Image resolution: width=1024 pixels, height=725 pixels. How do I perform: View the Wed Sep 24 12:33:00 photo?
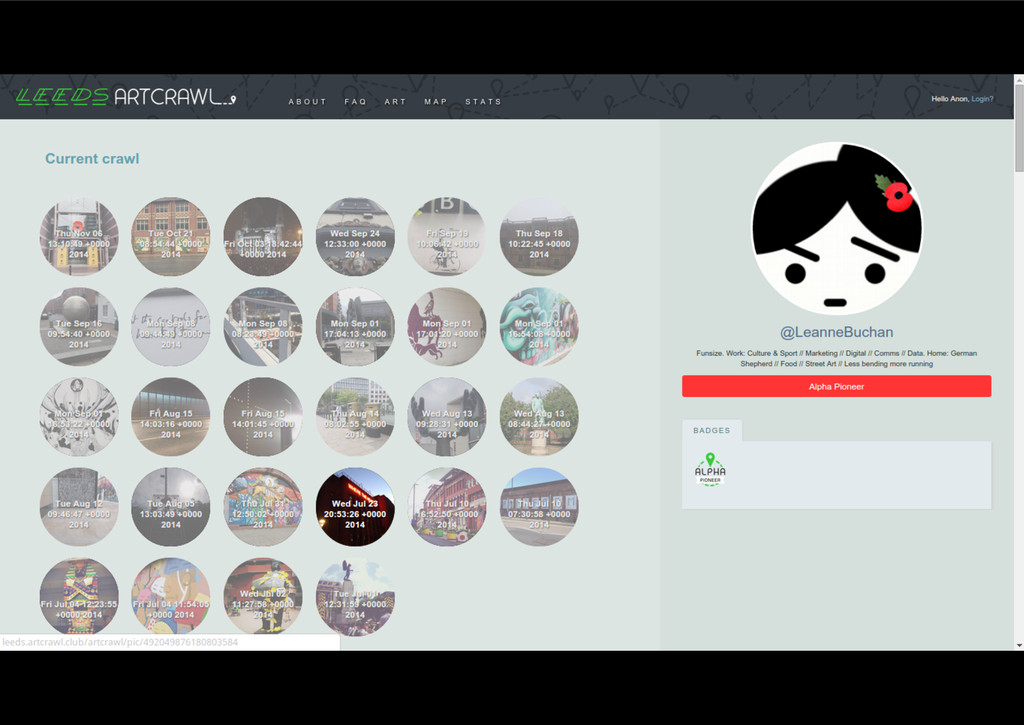(355, 236)
